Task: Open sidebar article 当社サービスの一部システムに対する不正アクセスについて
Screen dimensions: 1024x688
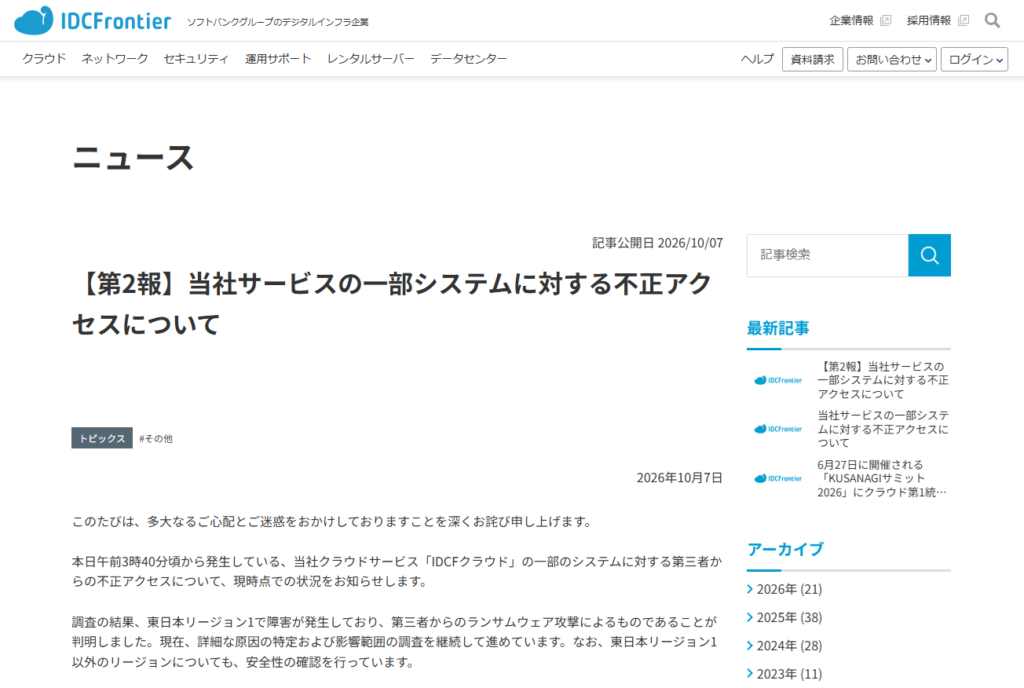Action: pyautogui.click(x=883, y=429)
